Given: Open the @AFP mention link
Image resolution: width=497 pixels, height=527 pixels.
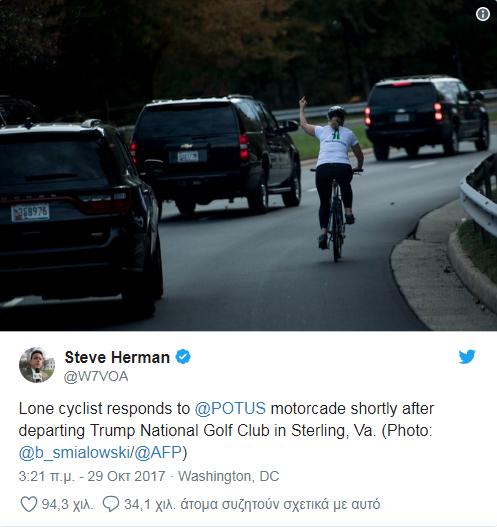Looking at the screenshot, I should (x=158, y=452).
